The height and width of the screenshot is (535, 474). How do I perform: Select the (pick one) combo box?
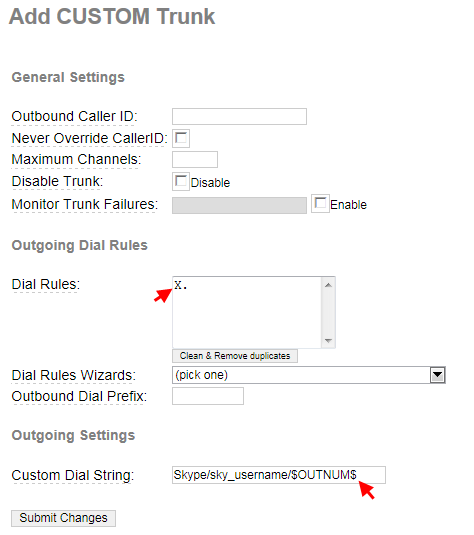[308, 375]
